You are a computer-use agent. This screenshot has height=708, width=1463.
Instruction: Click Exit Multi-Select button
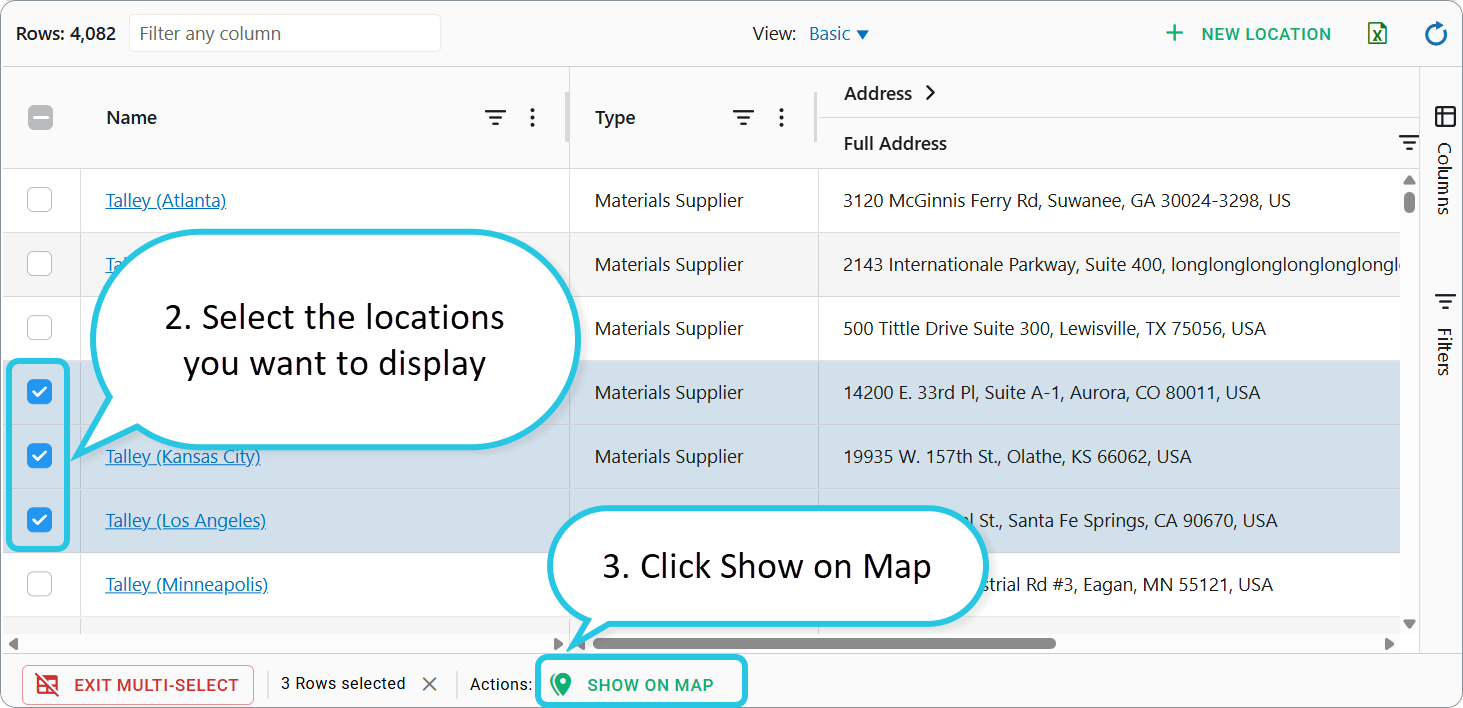138,685
